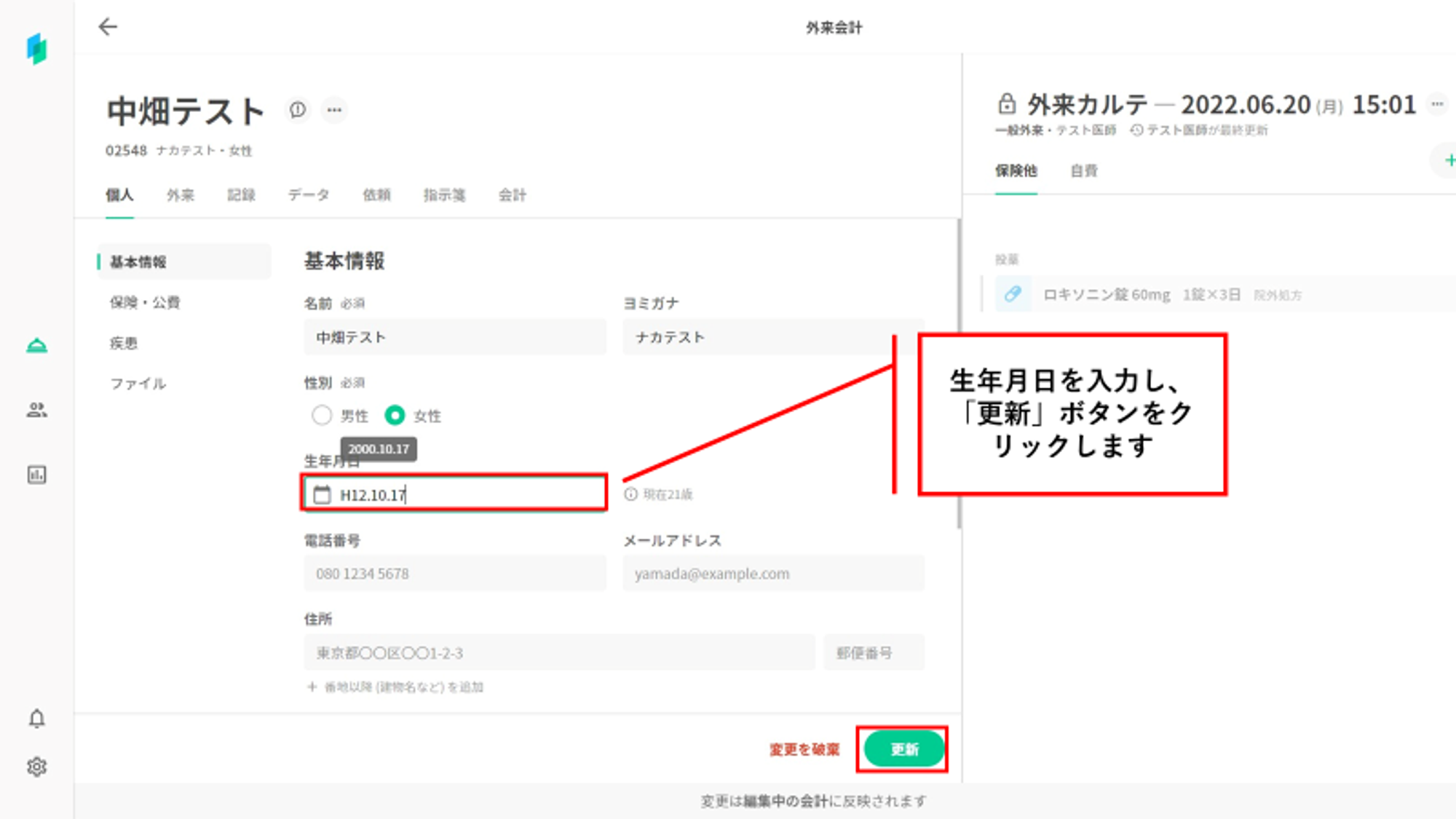Select the 女性 radio button
Viewport: 1456px width, 819px height.
pos(395,416)
